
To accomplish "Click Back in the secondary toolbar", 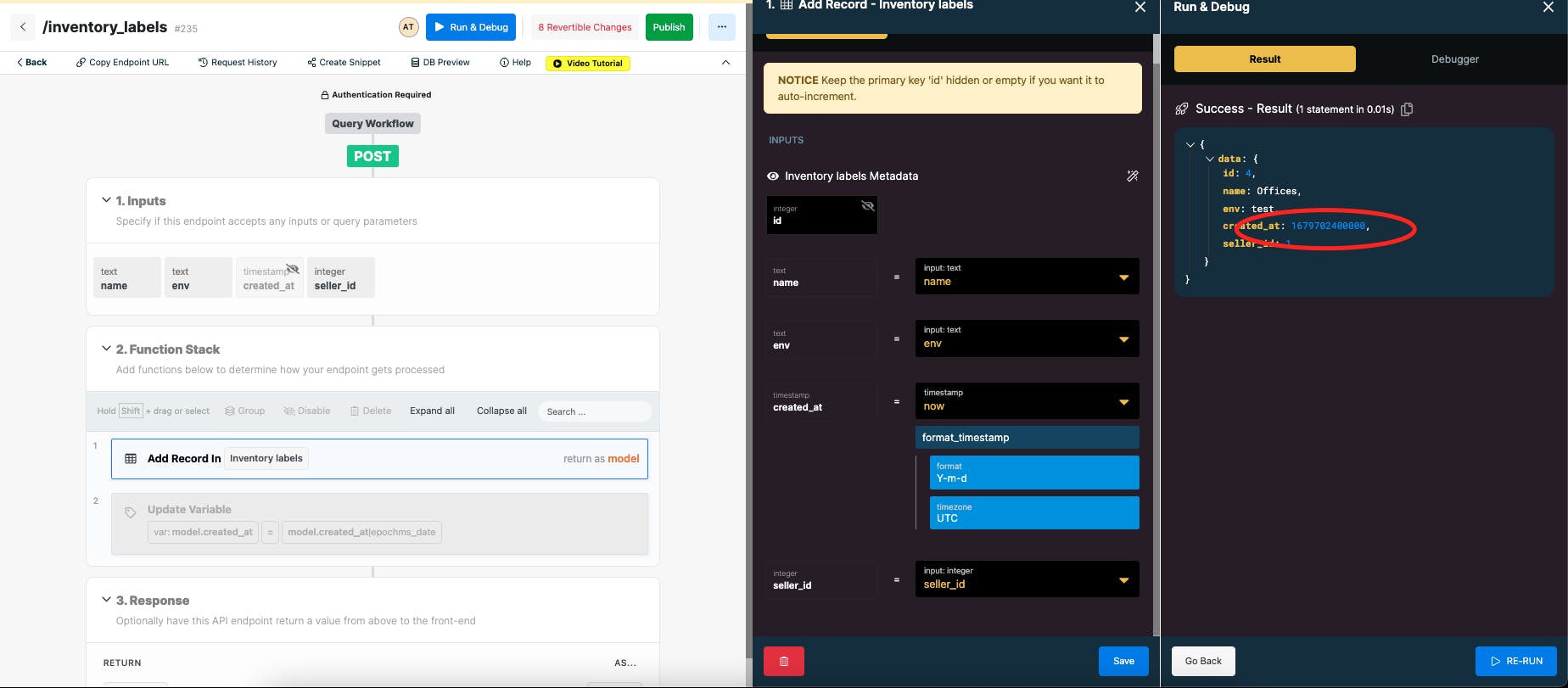I will [32, 63].
